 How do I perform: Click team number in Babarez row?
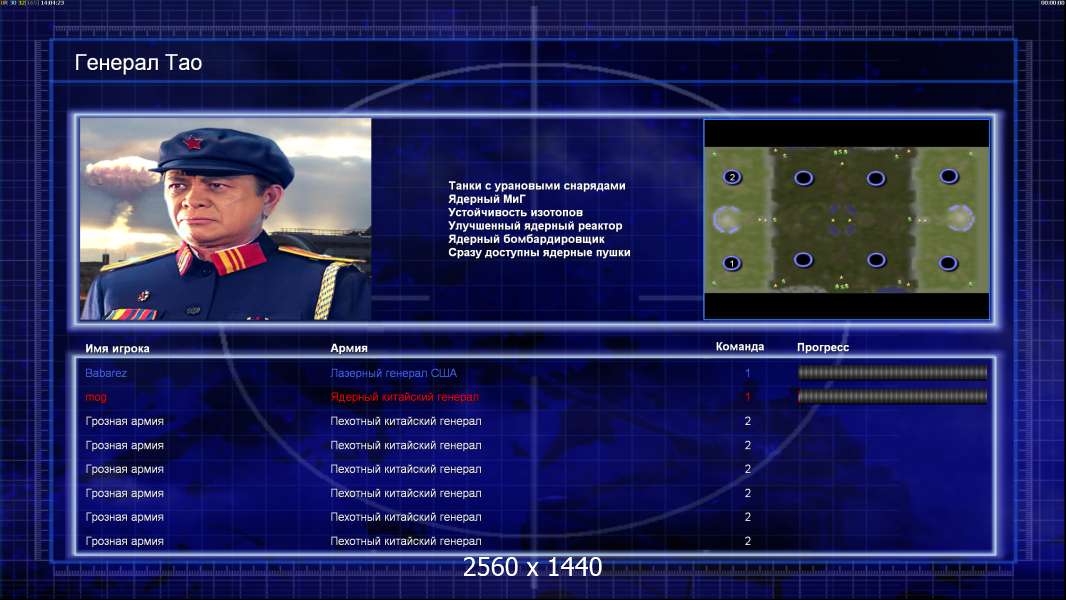(x=747, y=373)
